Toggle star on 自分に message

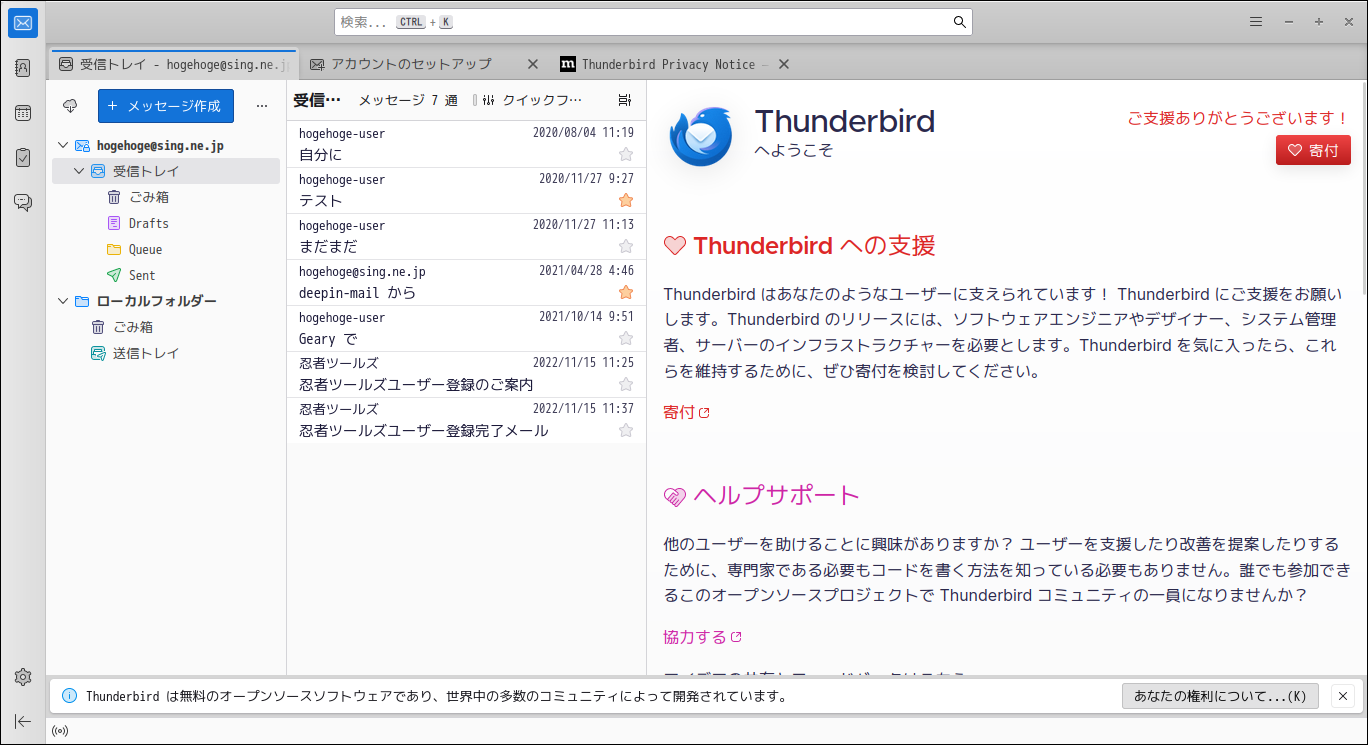coord(626,154)
